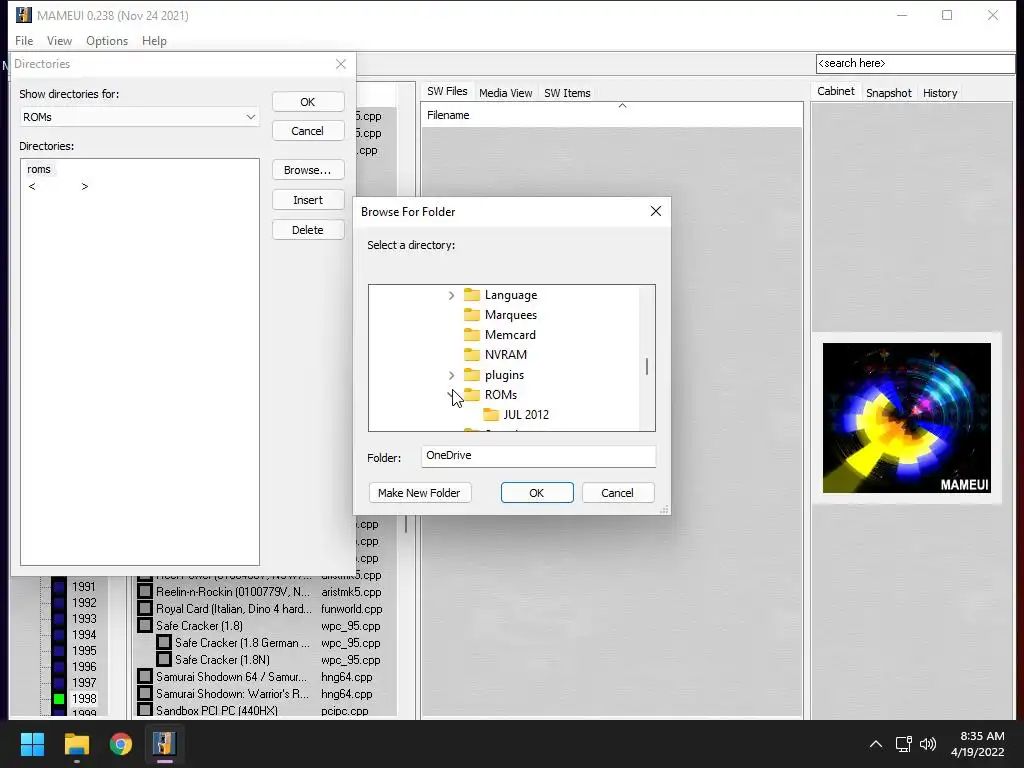Image resolution: width=1024 pixels, height=768 pixels.
Task: Click the NVRAM folder icon
Action: tap(472, 355)
